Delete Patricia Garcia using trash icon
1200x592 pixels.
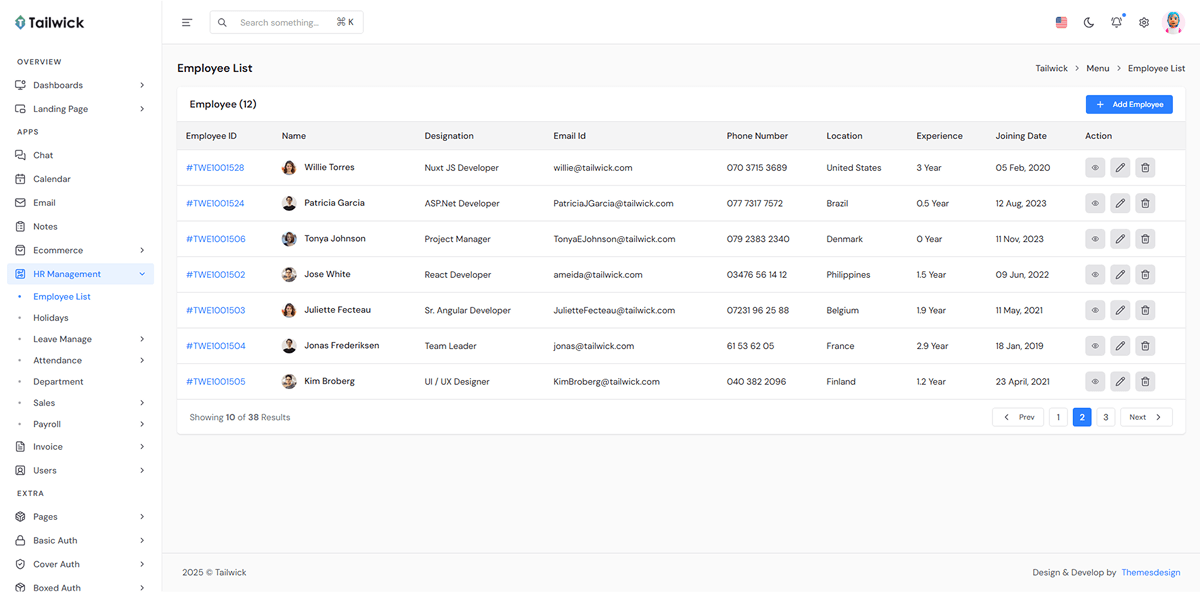click(1145, 204)
